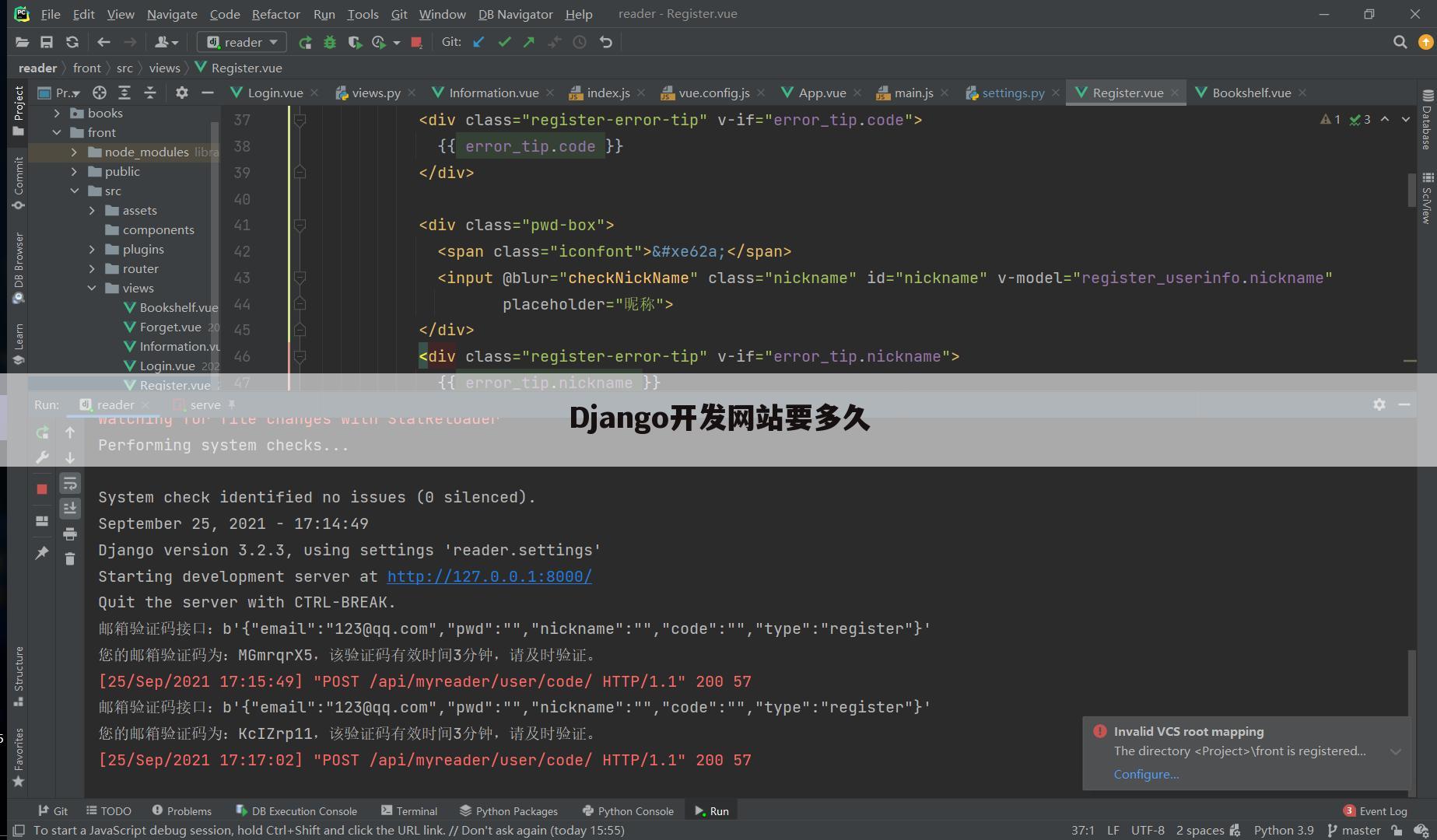Collapse the front folder in project tree
Image resolution: width=1437 pixels, height=840 pixels.
[57, 132]
